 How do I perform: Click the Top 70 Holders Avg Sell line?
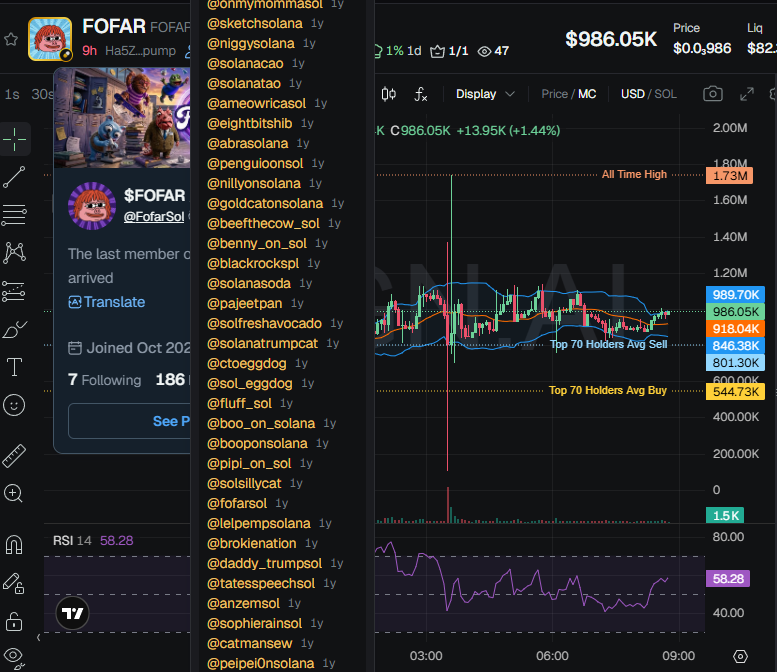pos(609,344)
